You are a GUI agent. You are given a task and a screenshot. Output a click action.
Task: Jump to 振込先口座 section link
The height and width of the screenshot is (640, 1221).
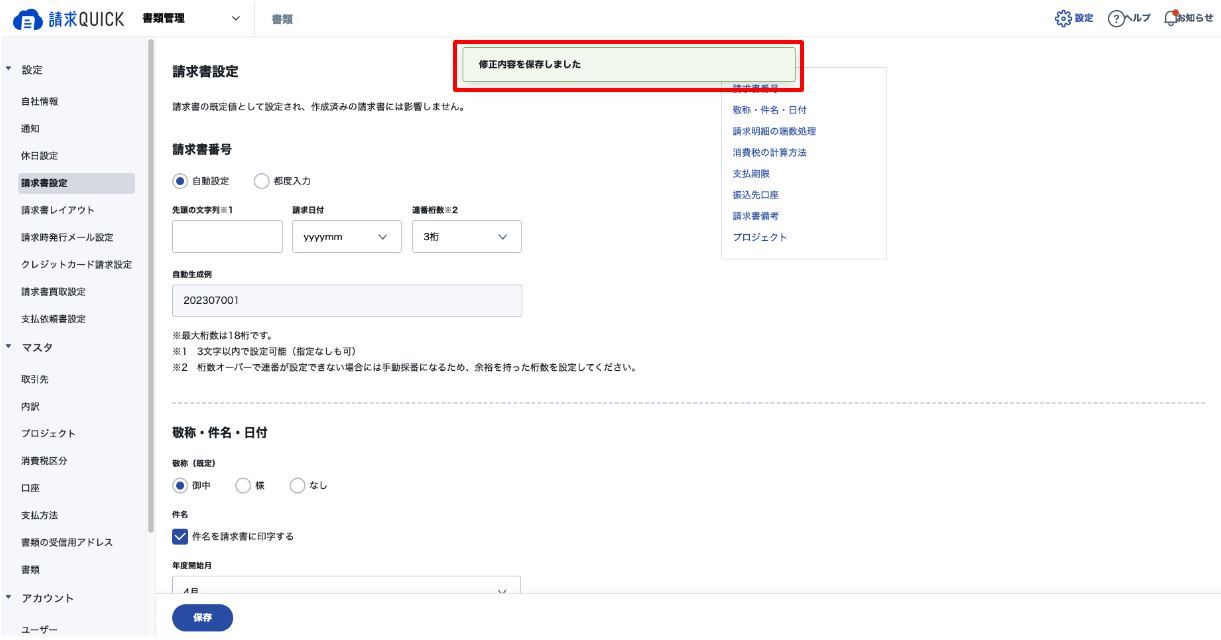tap(755, 195)
